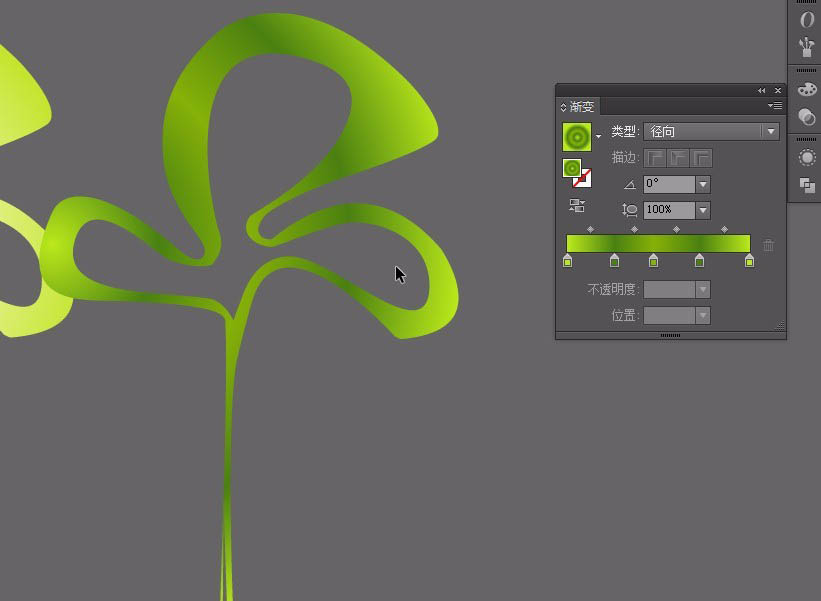Open the aspect ratio dropdown arrow
The height and width of the screenshot is (601, 821).
(703, 210)
